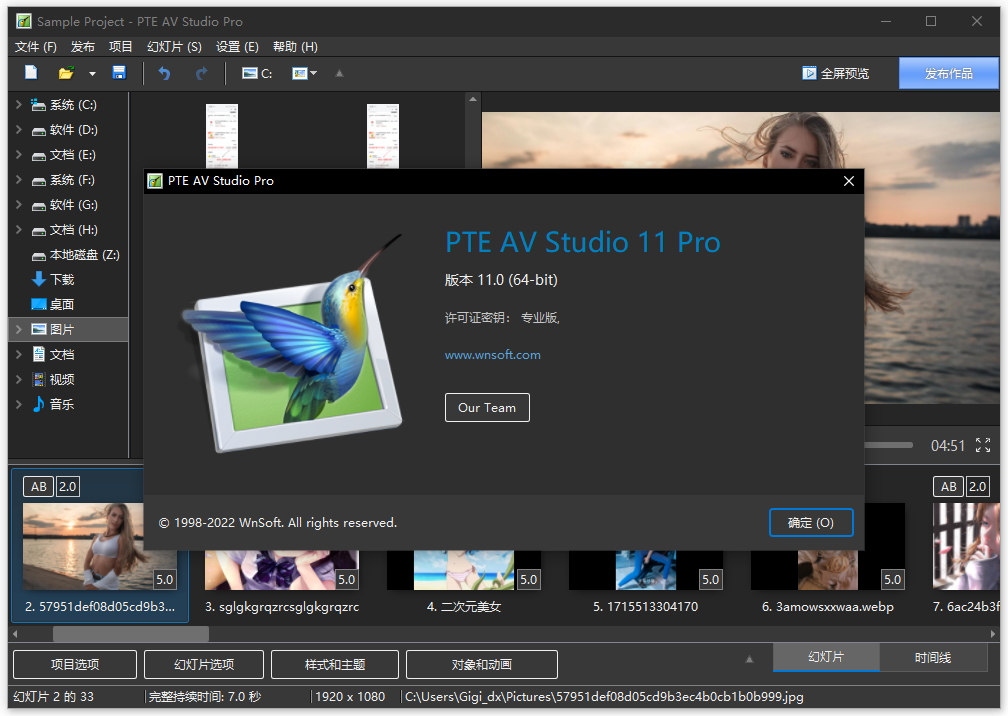Open 幻灯片选项 slide options
This screenshot has width=1008, height=716.
[204, 665]
